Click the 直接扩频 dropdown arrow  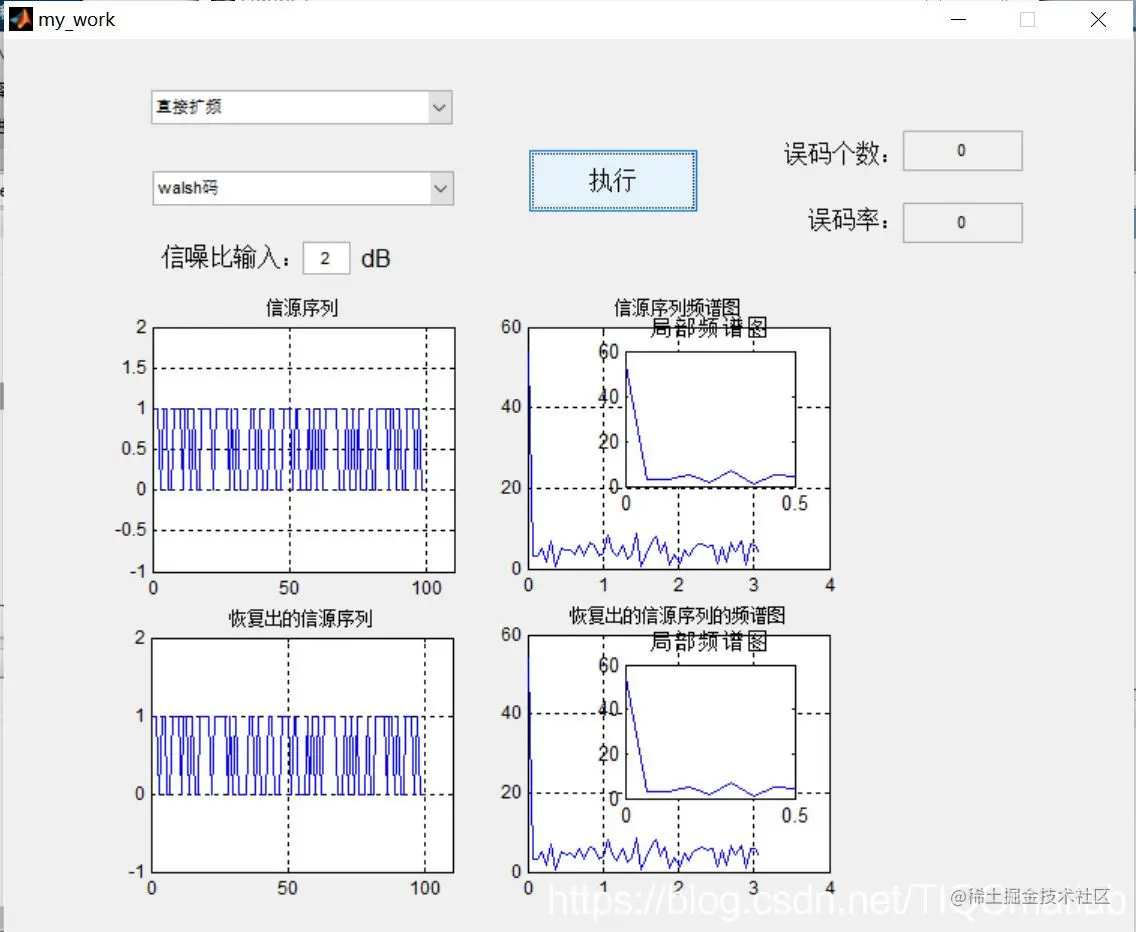click(x=438, y=107)
